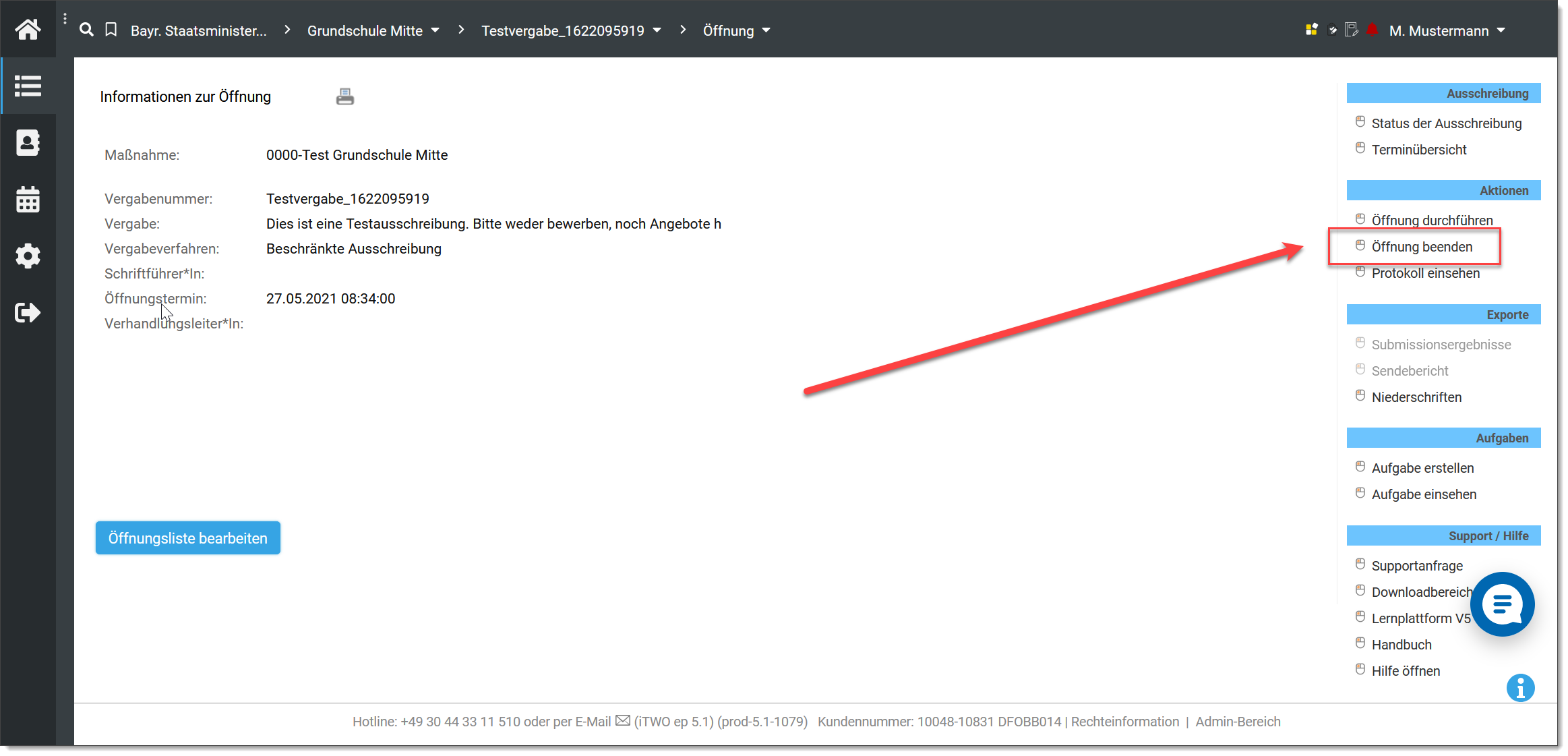Click the Verhandlungsleiter*In label
The width and height of the screenshot is (1568, 756).
pos(174,324)
